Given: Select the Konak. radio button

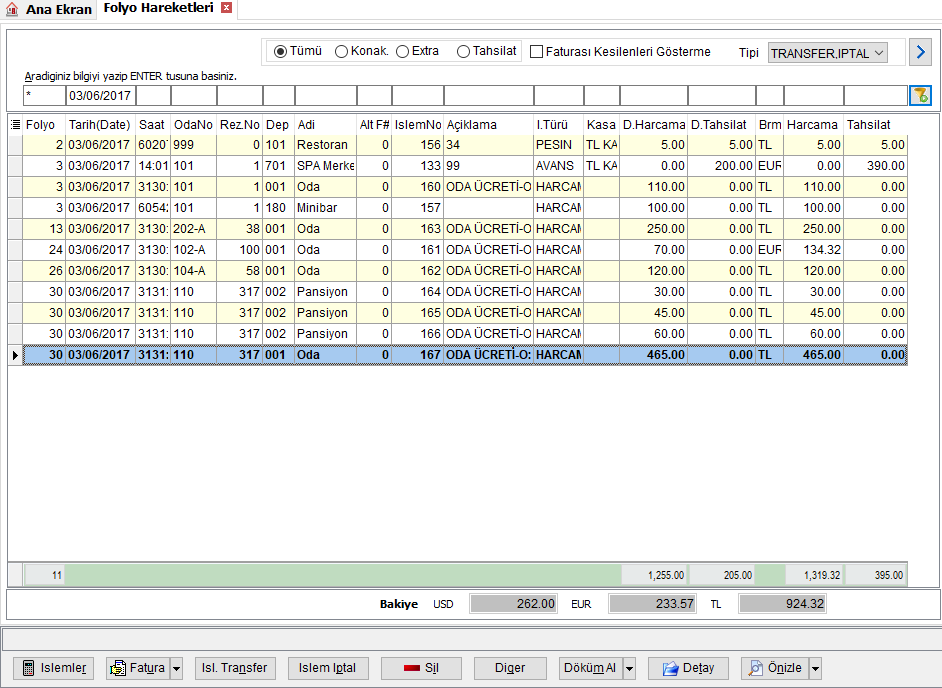Looking at the screenshot, I should tap(341, 52).
